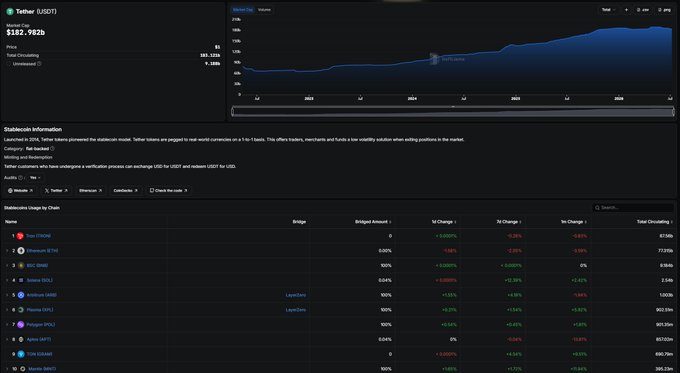Click left handle of chart range slider

coord(233,112)
